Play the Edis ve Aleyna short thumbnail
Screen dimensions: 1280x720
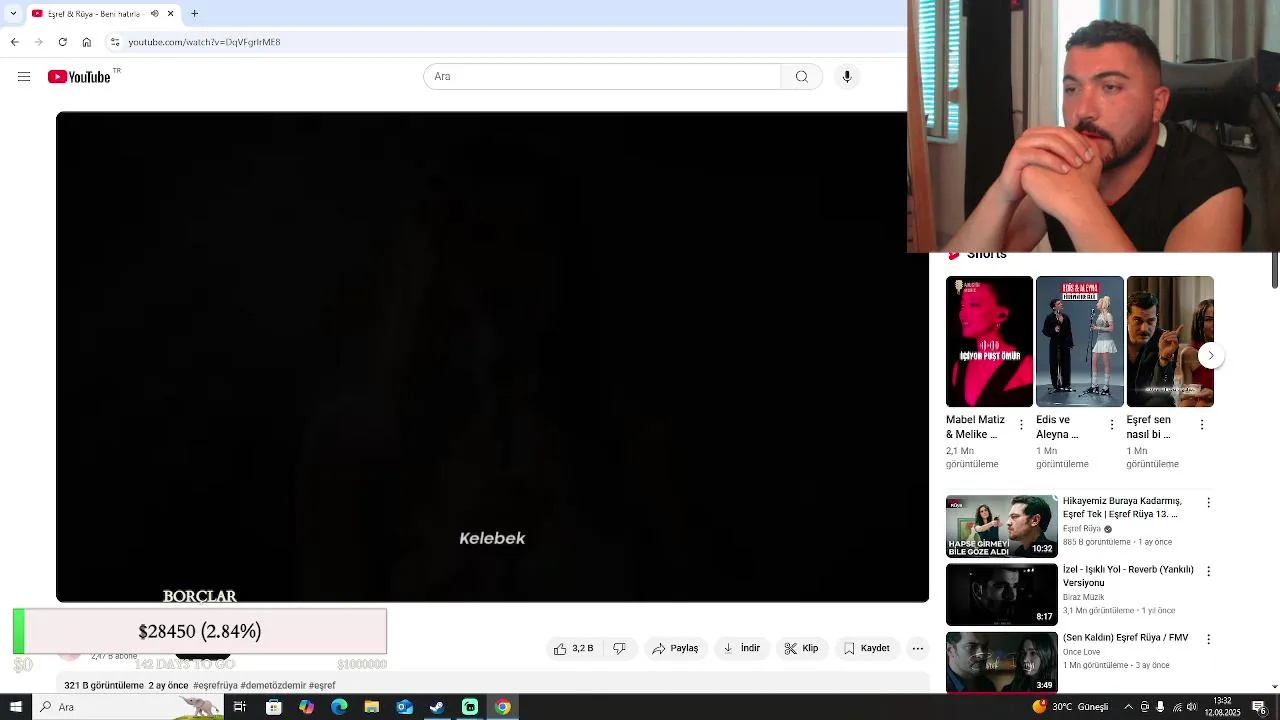click(1080, 342)
